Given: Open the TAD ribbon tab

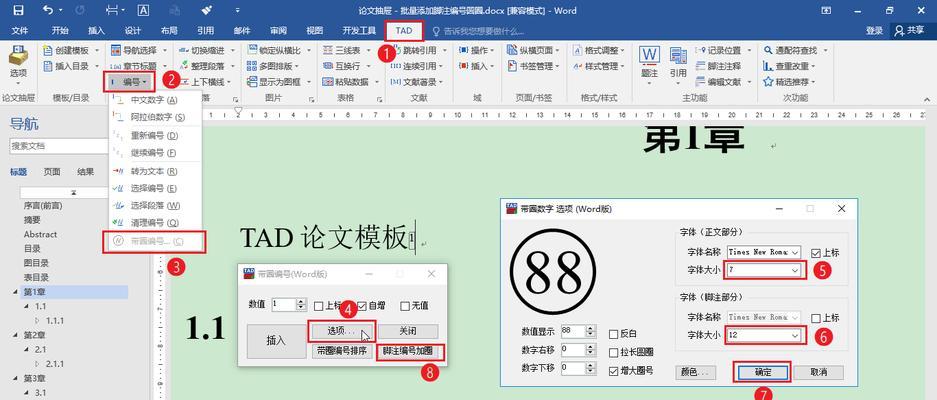Looking at the screenshot, I should tap(404, 30).
